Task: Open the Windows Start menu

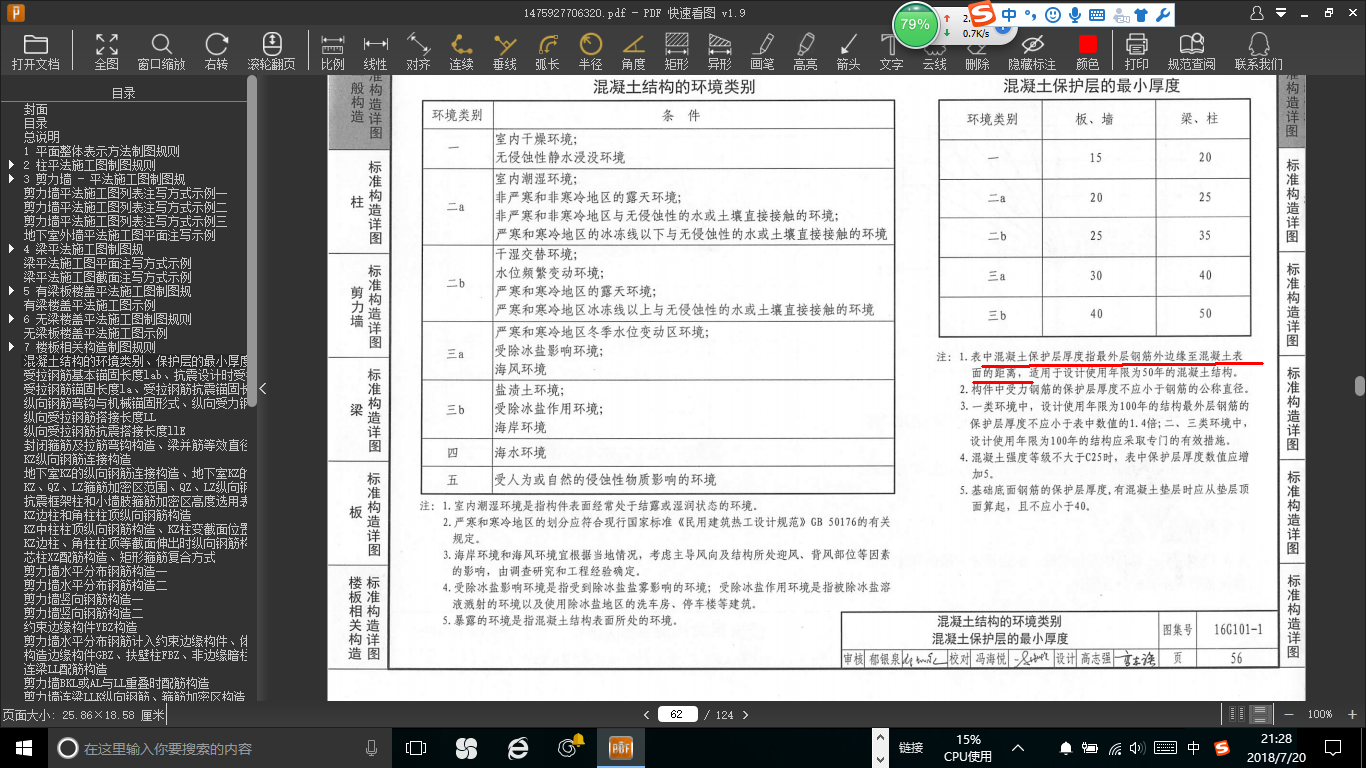Action: [22, 748]
